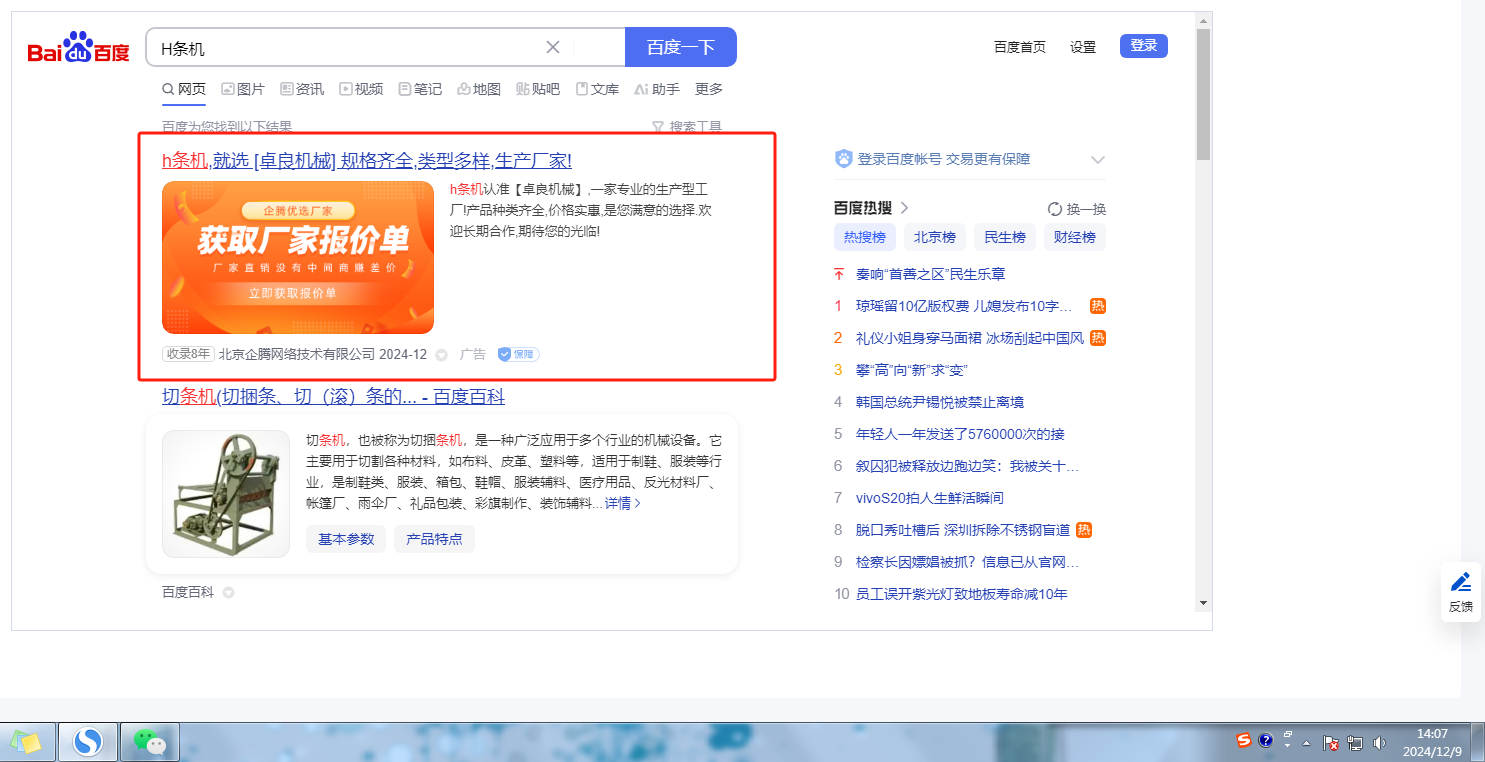Open WeChat from the taskbar
This screenshot has width=1485, height=762.
[x=150, y=742]
